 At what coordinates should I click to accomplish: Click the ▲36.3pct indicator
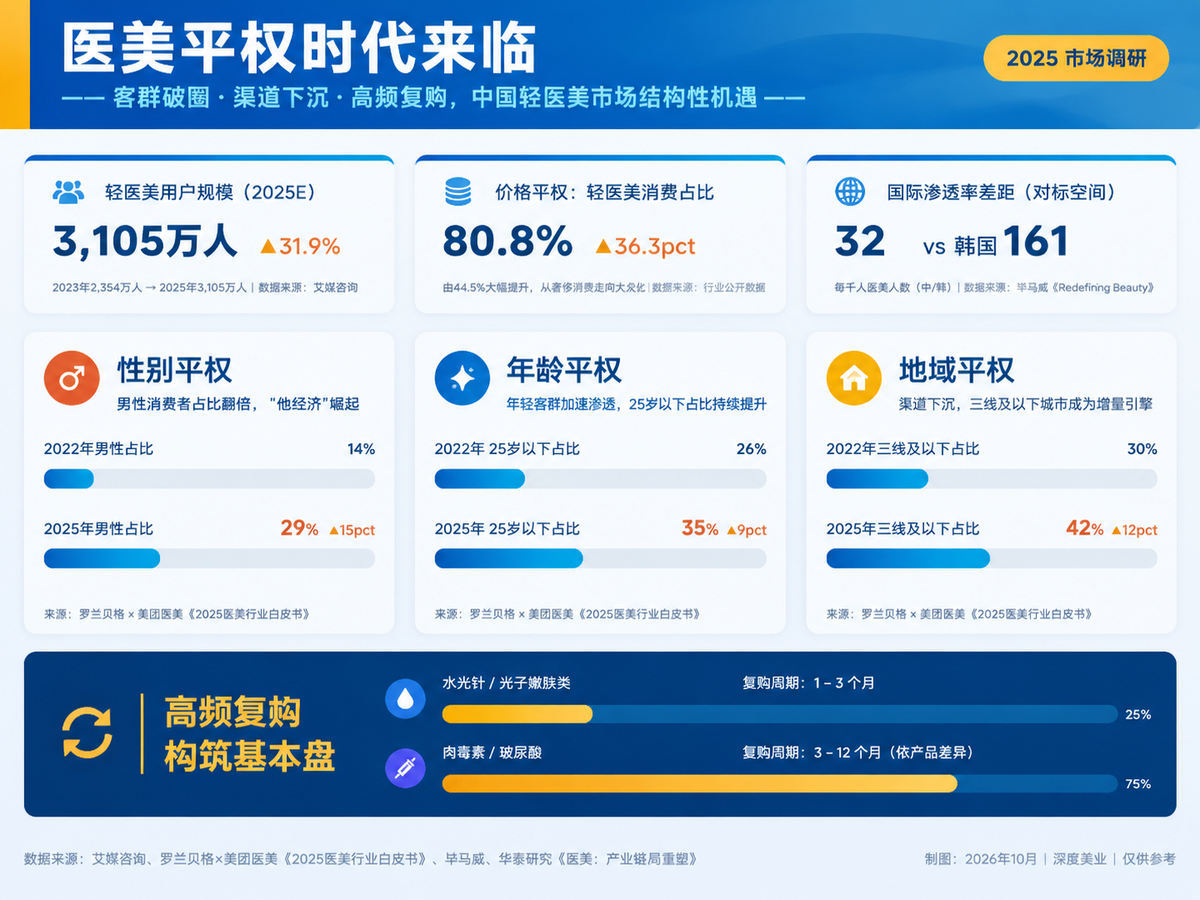[x=645, y=246]
